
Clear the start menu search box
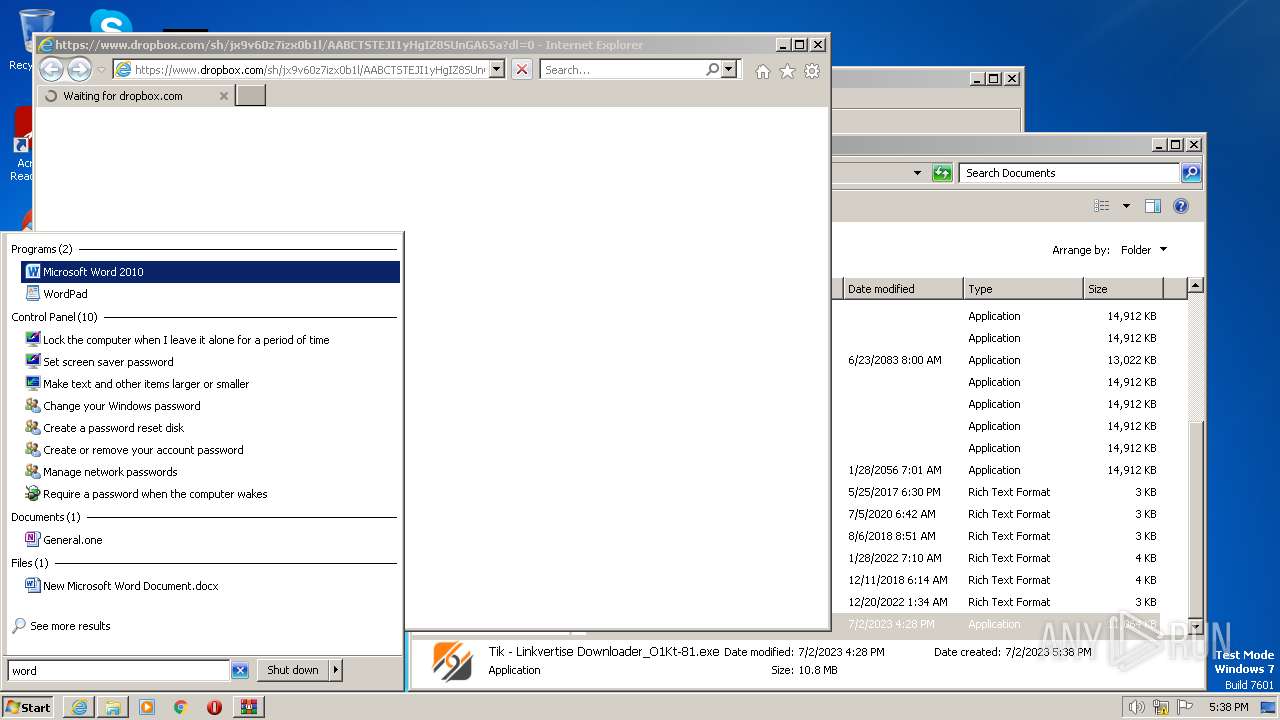(x=240, y=671)
